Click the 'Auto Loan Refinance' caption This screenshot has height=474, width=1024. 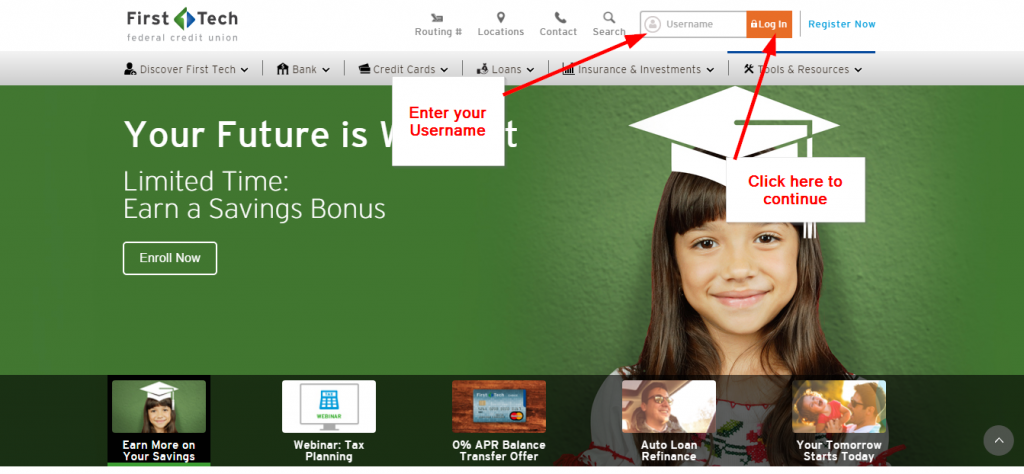tap(669, 450)
